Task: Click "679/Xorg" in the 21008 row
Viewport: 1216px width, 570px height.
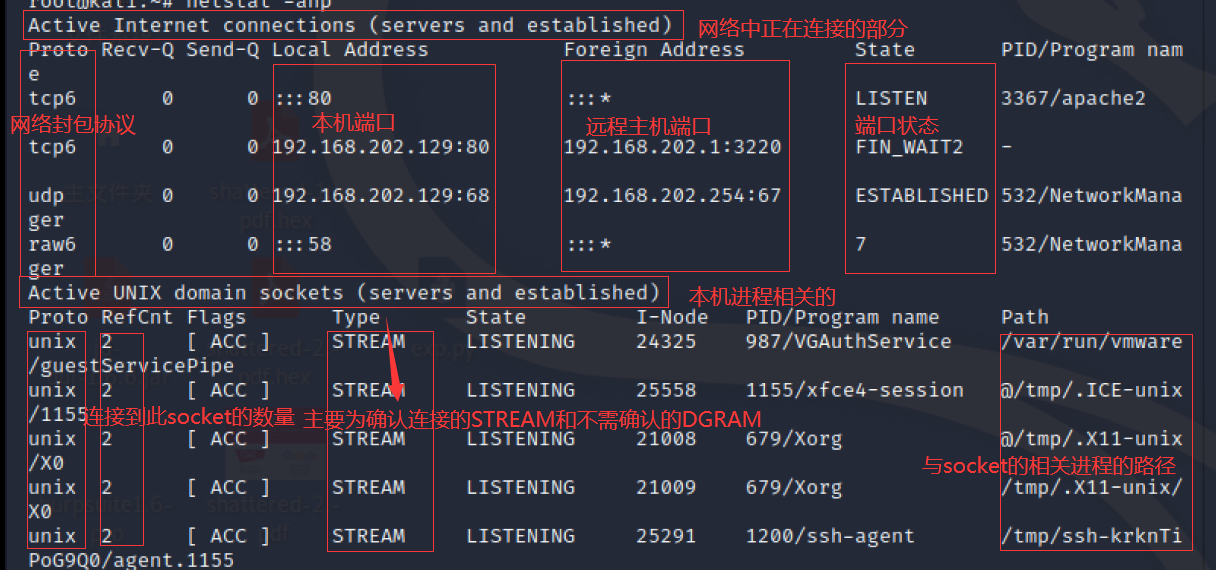Action: coord(794,439)
